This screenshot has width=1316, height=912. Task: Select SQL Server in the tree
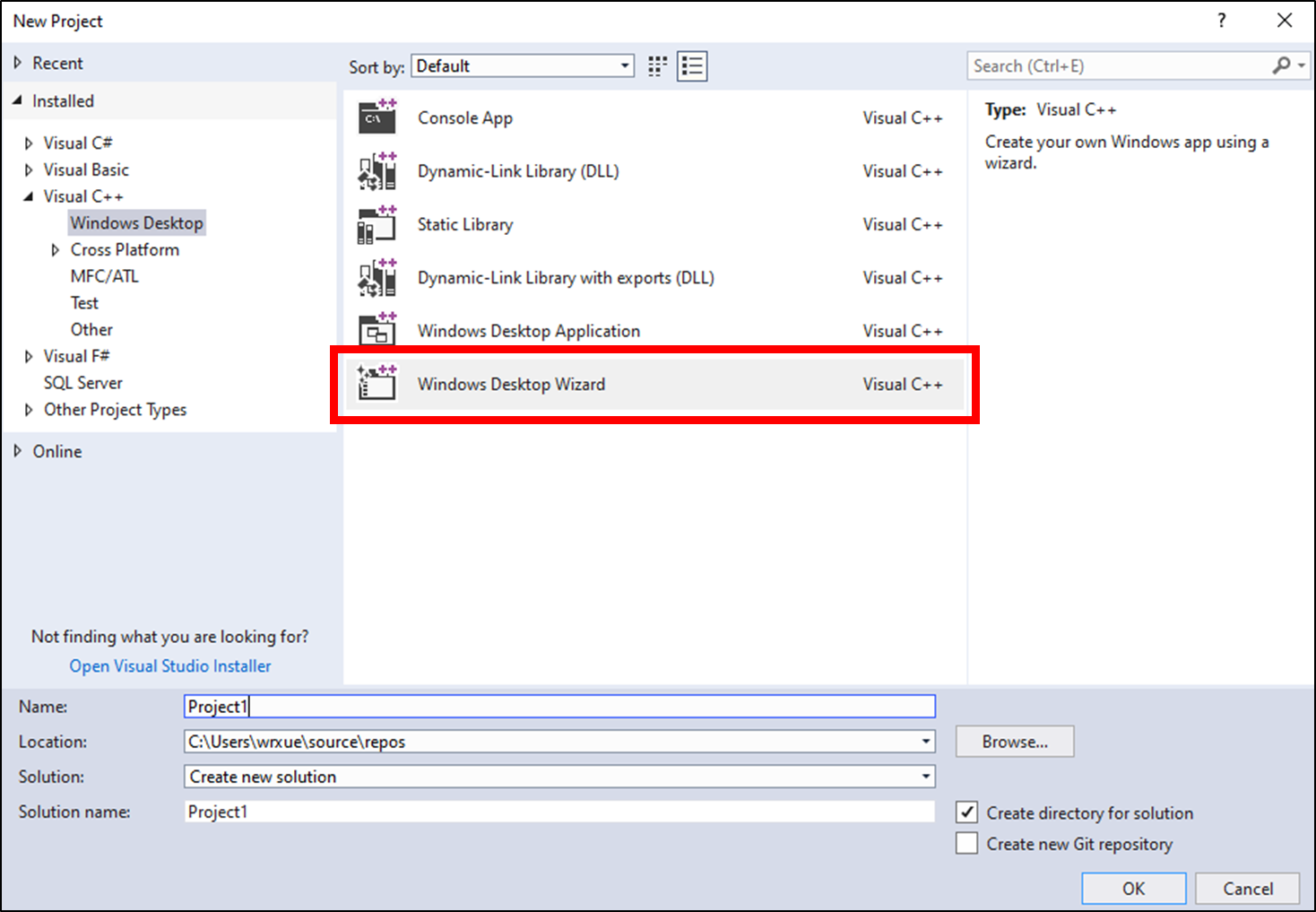point(83,383)
